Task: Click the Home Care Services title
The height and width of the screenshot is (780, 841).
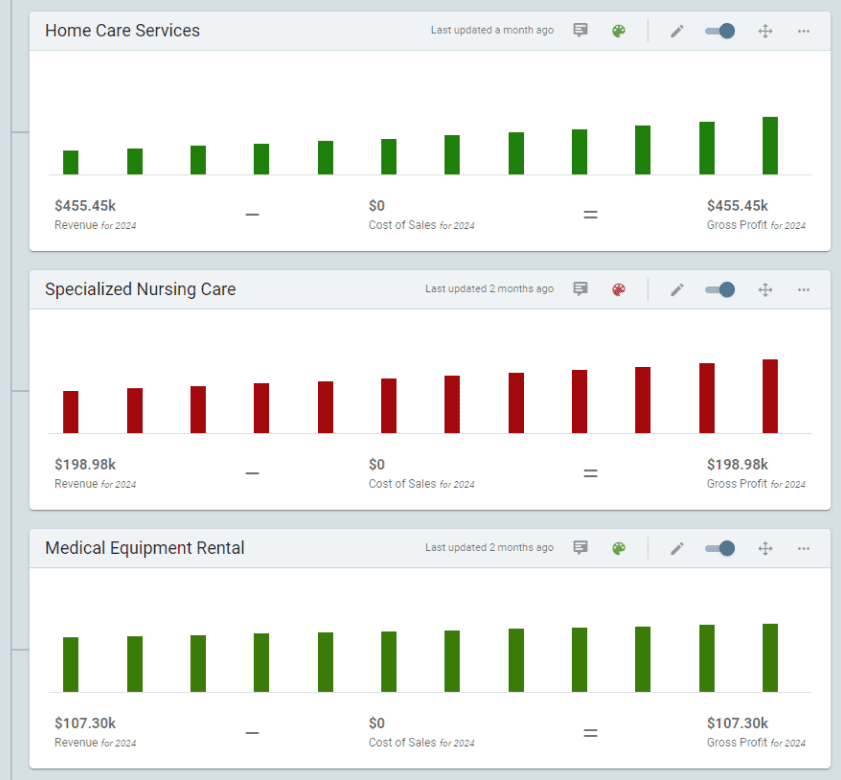Action: pos(122,31)
